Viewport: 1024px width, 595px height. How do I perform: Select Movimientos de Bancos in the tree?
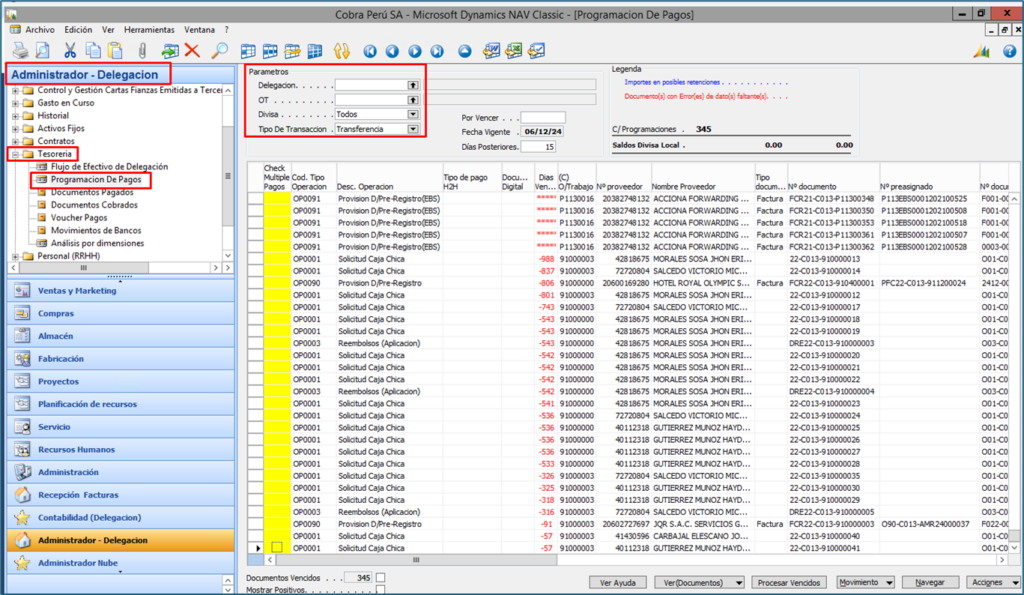click(95, 231)
